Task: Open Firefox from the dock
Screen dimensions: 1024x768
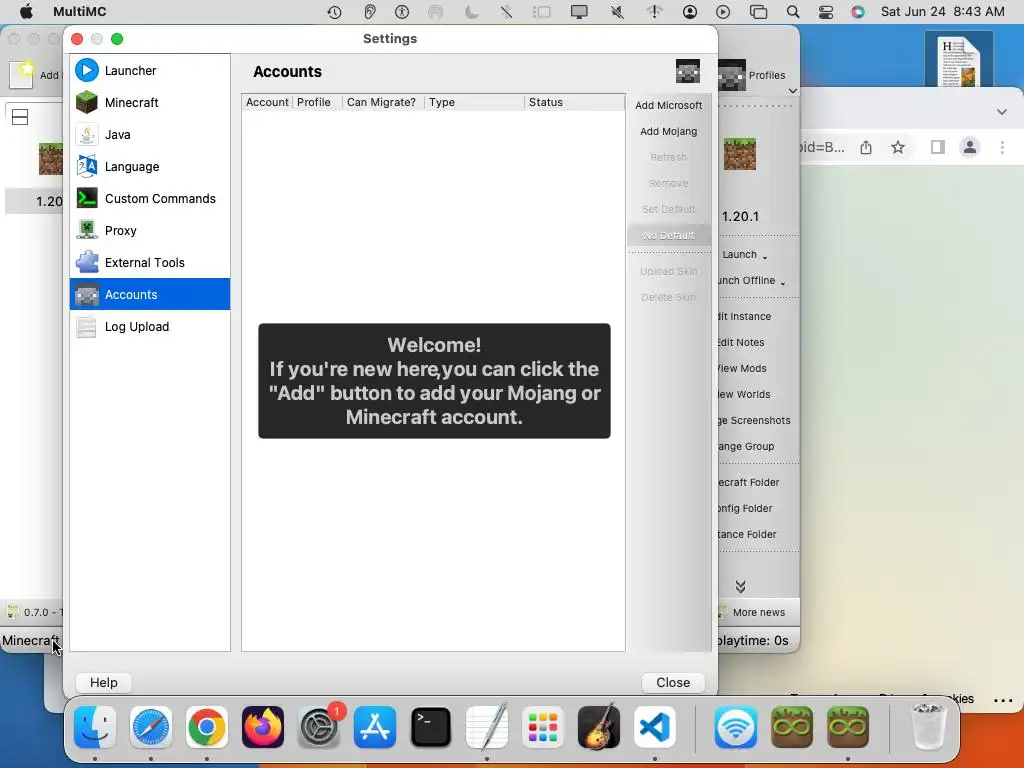Action: pyautogui.click(x=263, y=727)
